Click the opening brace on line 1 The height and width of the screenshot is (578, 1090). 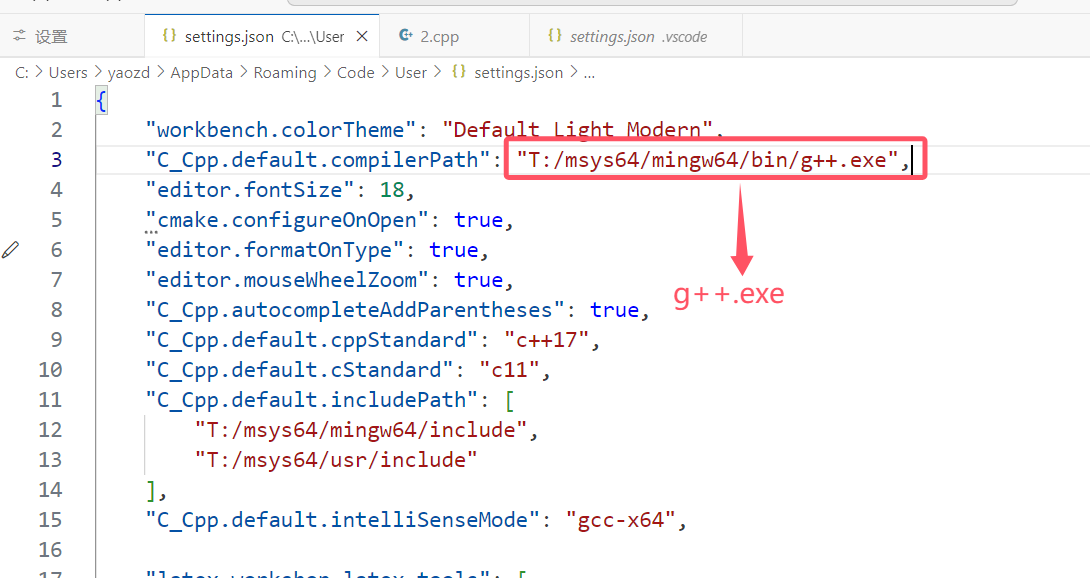pos(101,101)
